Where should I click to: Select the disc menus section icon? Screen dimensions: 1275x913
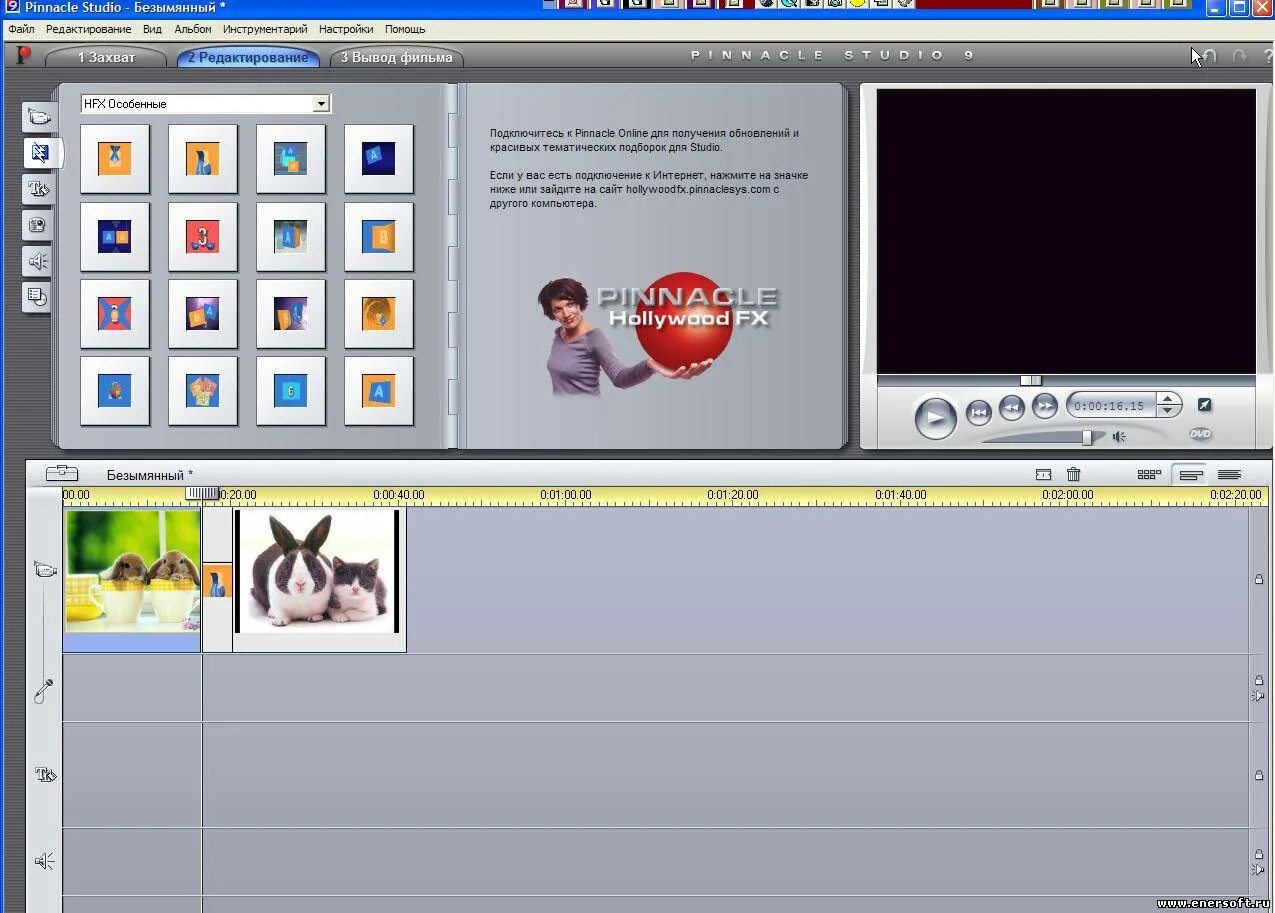38,297
